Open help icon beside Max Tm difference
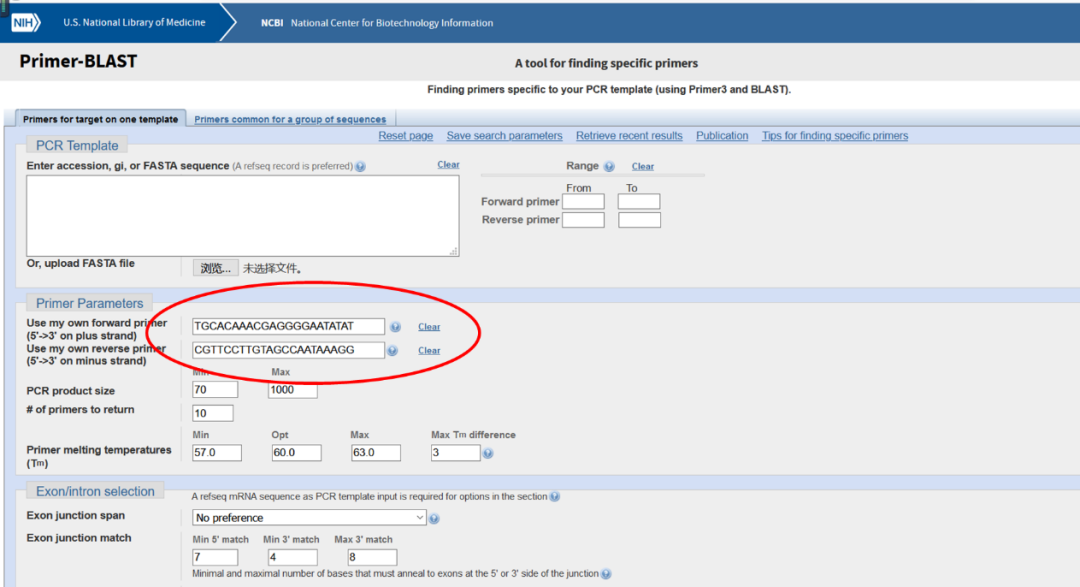1080x587 pixels. tap(488, 453)
